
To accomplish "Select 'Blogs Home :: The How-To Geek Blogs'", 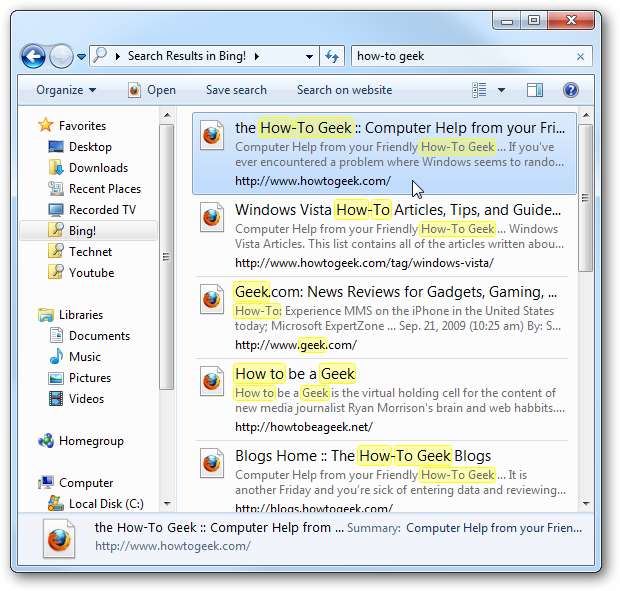I will (x=384, y=476).
